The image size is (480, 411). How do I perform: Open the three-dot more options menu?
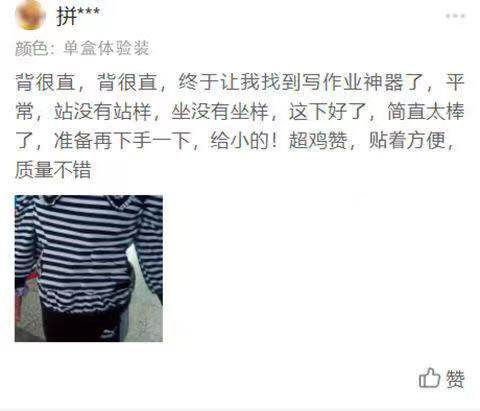[x=456, y=16]
